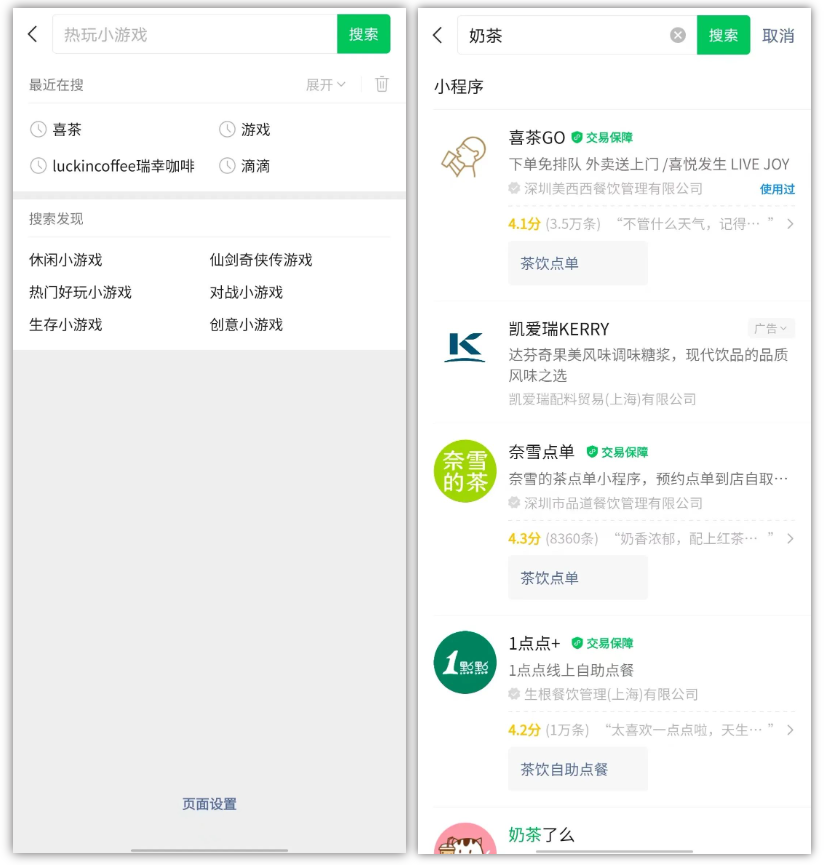Select suggestion 创意小游戏

click(246, 325)
